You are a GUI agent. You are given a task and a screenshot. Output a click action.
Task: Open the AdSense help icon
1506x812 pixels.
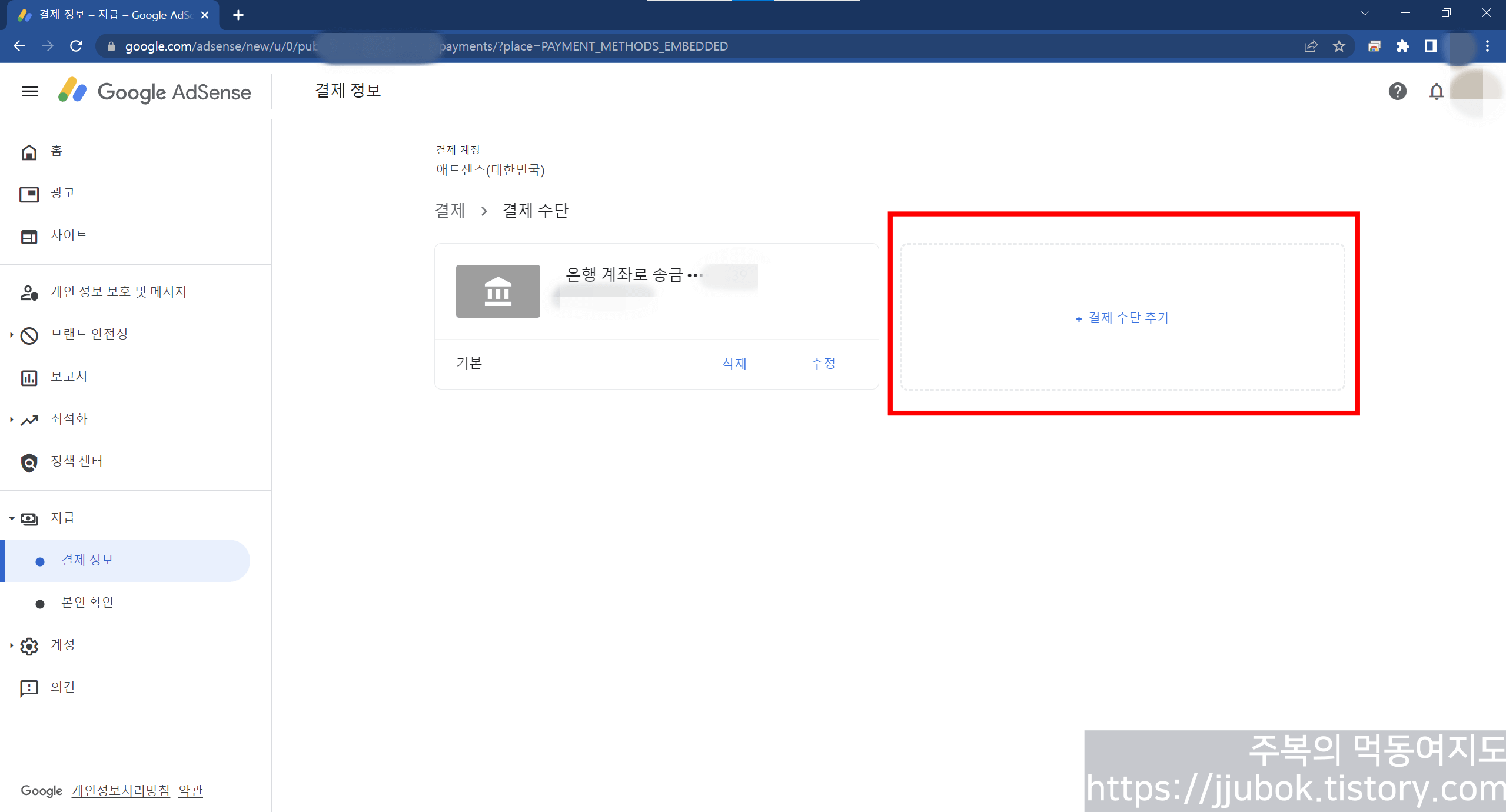point(1398,91)
